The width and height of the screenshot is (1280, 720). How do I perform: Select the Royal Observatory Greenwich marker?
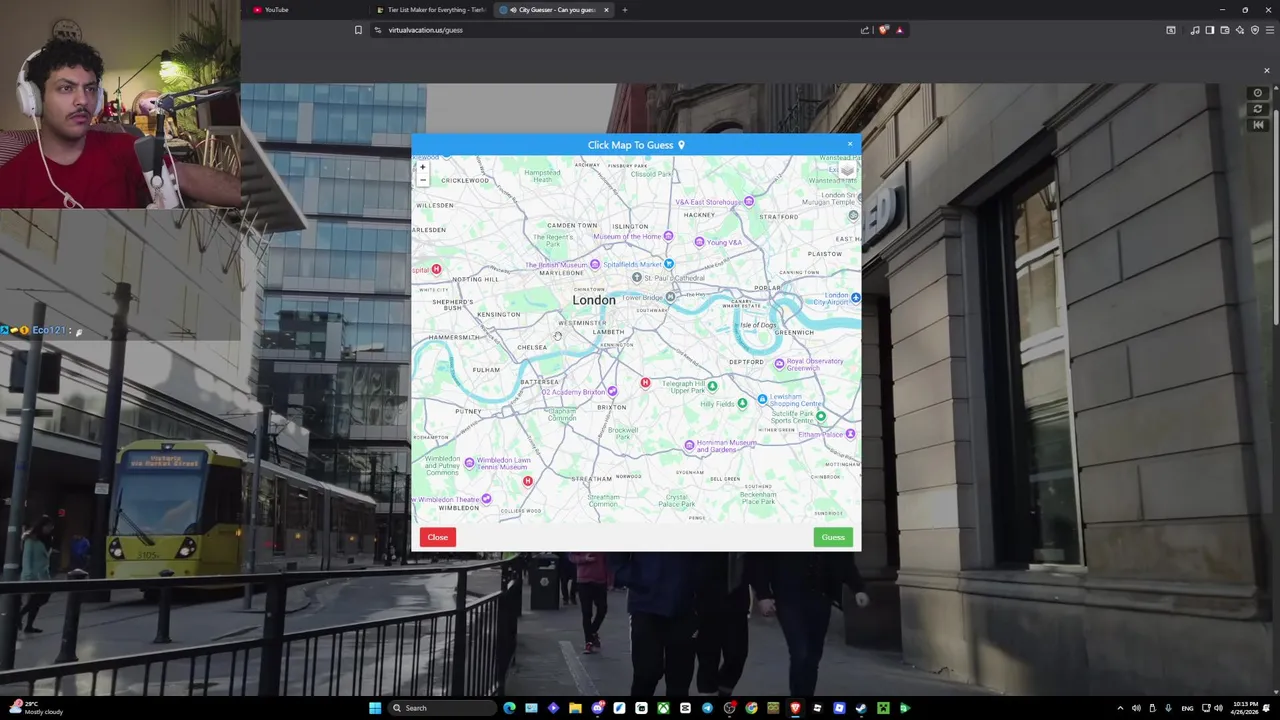[779, 364]
